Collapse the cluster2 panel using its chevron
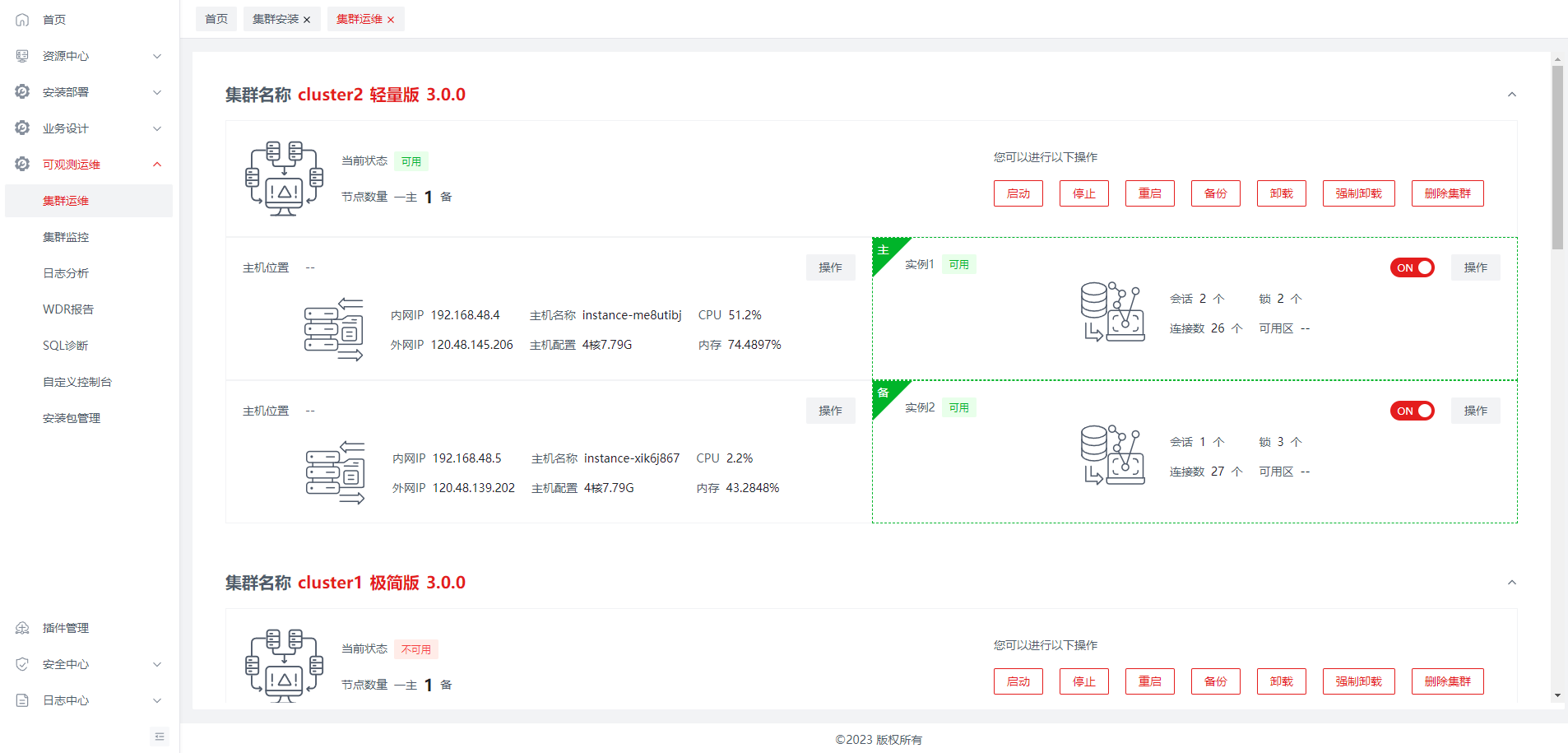Screen dimensions: 1568x753 pyautogui.click(x=1511, y=95)
